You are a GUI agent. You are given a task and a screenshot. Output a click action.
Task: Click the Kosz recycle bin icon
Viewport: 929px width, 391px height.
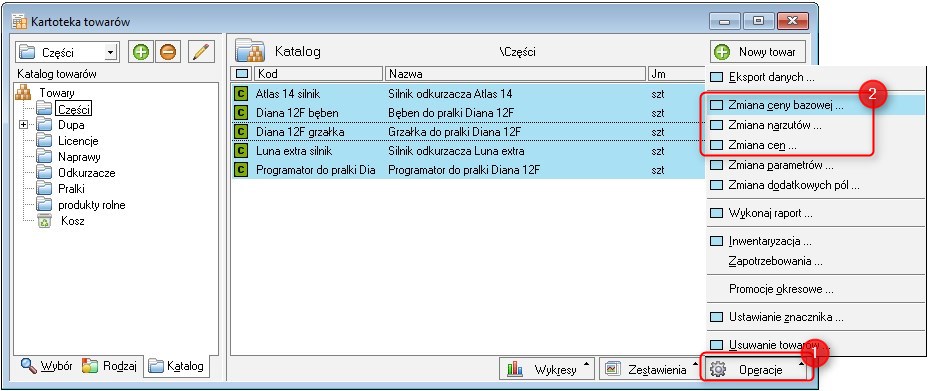pos(44,221)
